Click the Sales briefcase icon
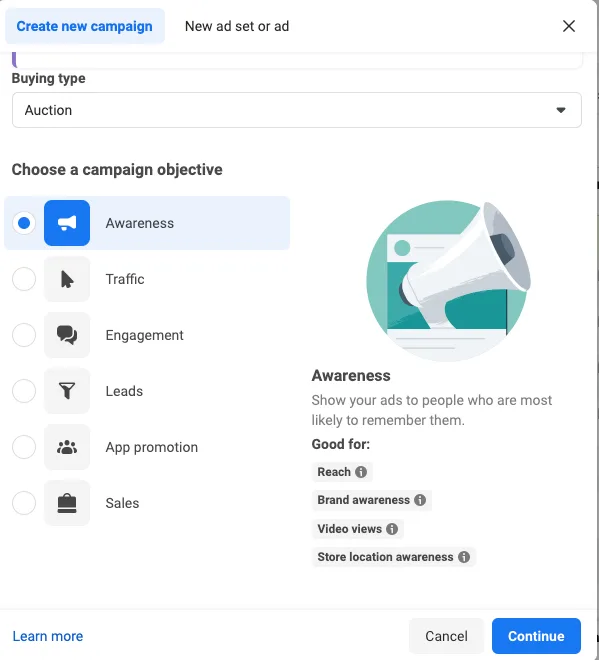Viewport: 599px width, 660px height. [x=67, y=503]
